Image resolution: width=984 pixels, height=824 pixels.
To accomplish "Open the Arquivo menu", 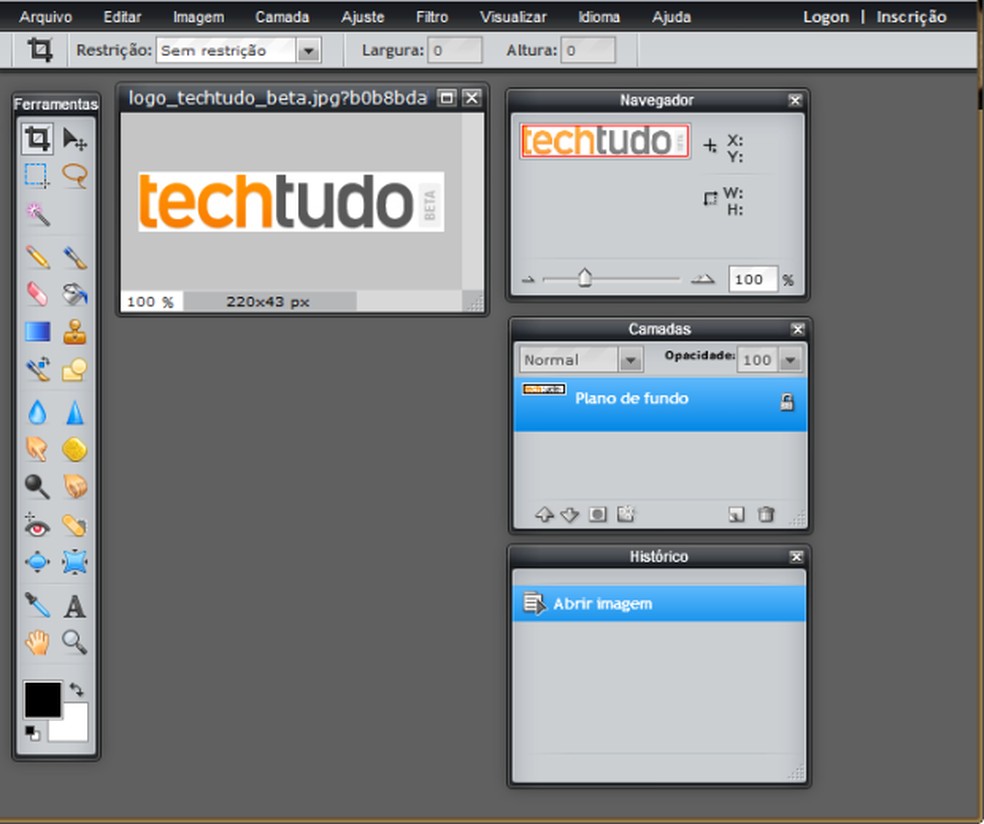I will tap(45, 17).
